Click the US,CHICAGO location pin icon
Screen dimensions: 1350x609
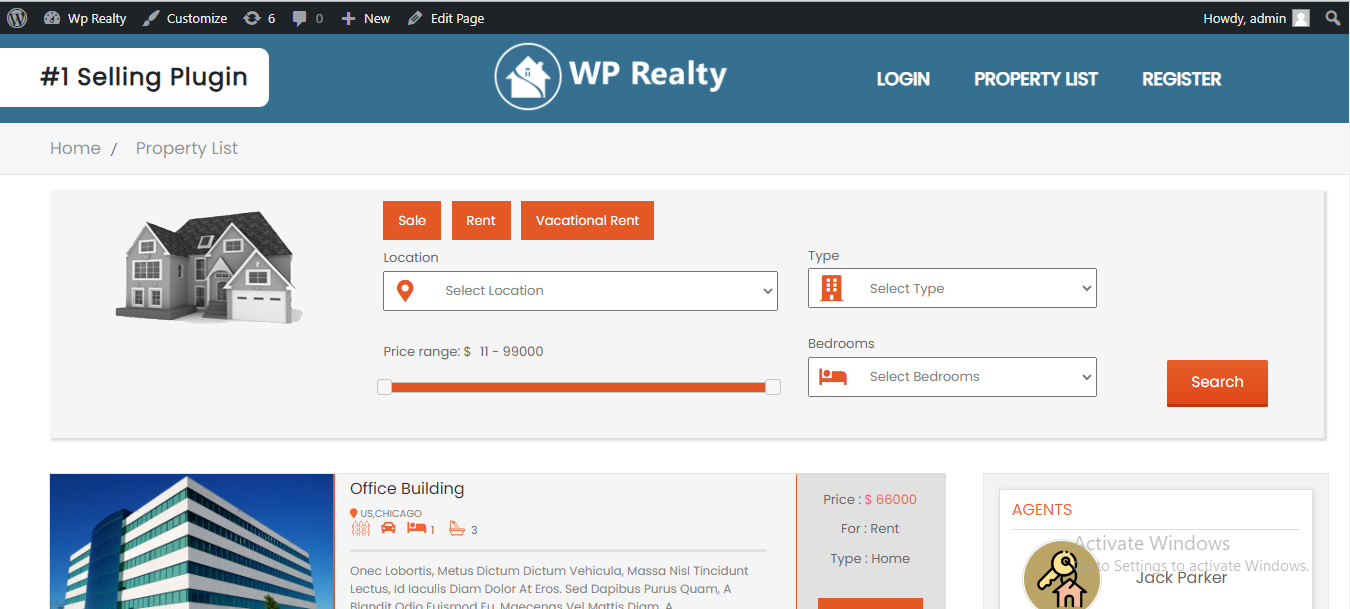pos(354,514)
